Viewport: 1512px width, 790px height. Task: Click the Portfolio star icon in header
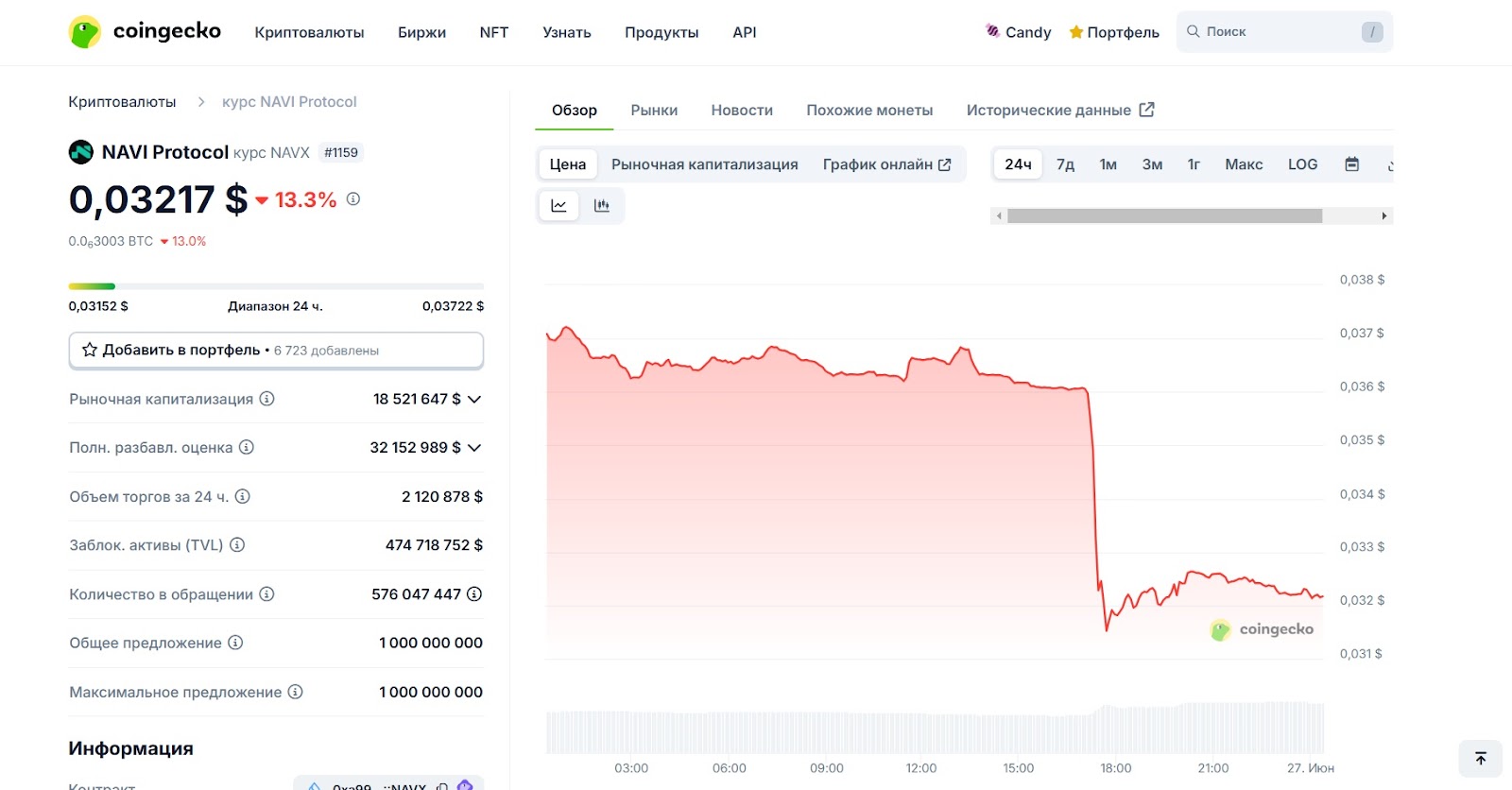[x=1075, y=32]
